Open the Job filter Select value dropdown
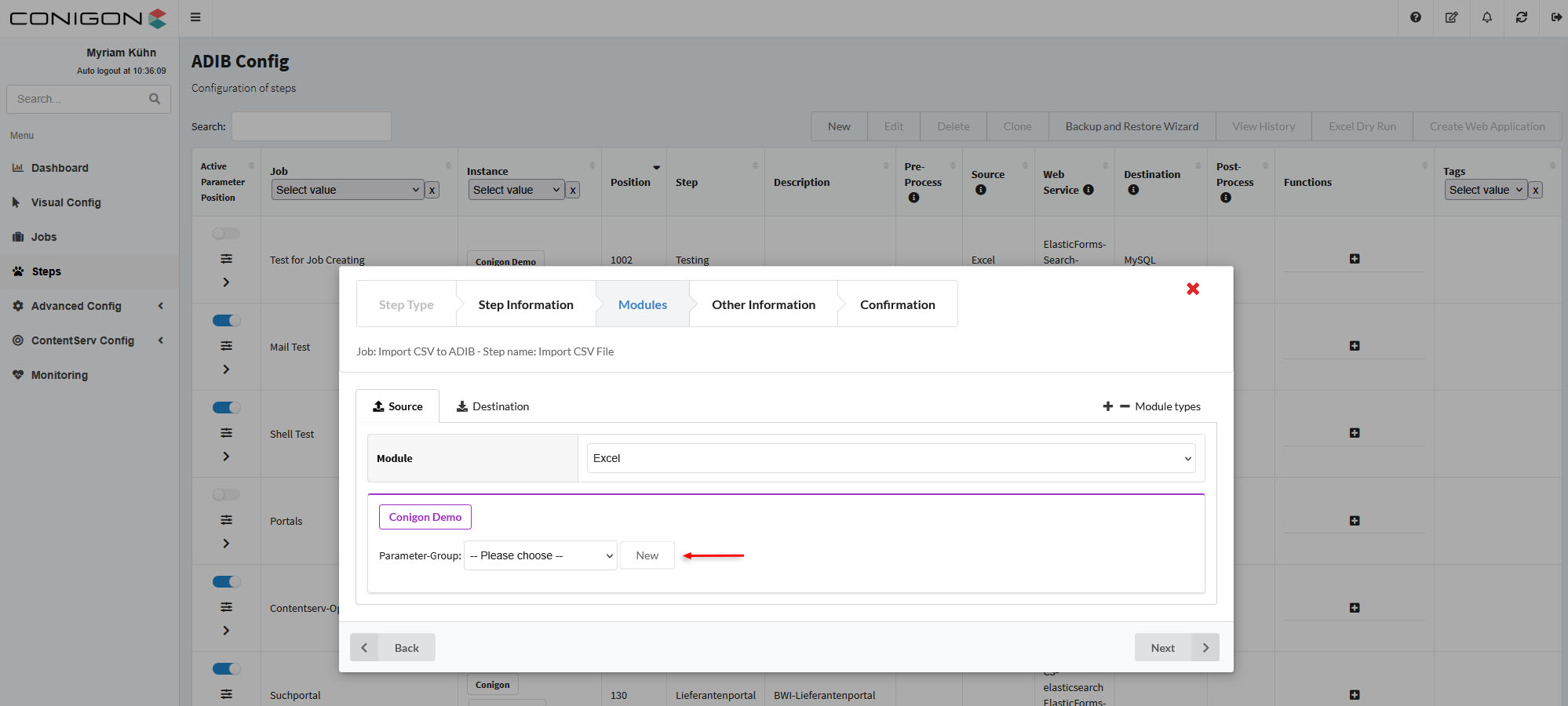This screenshot has height=706, width=1568. pyautogui.click(x=348, y=190)
